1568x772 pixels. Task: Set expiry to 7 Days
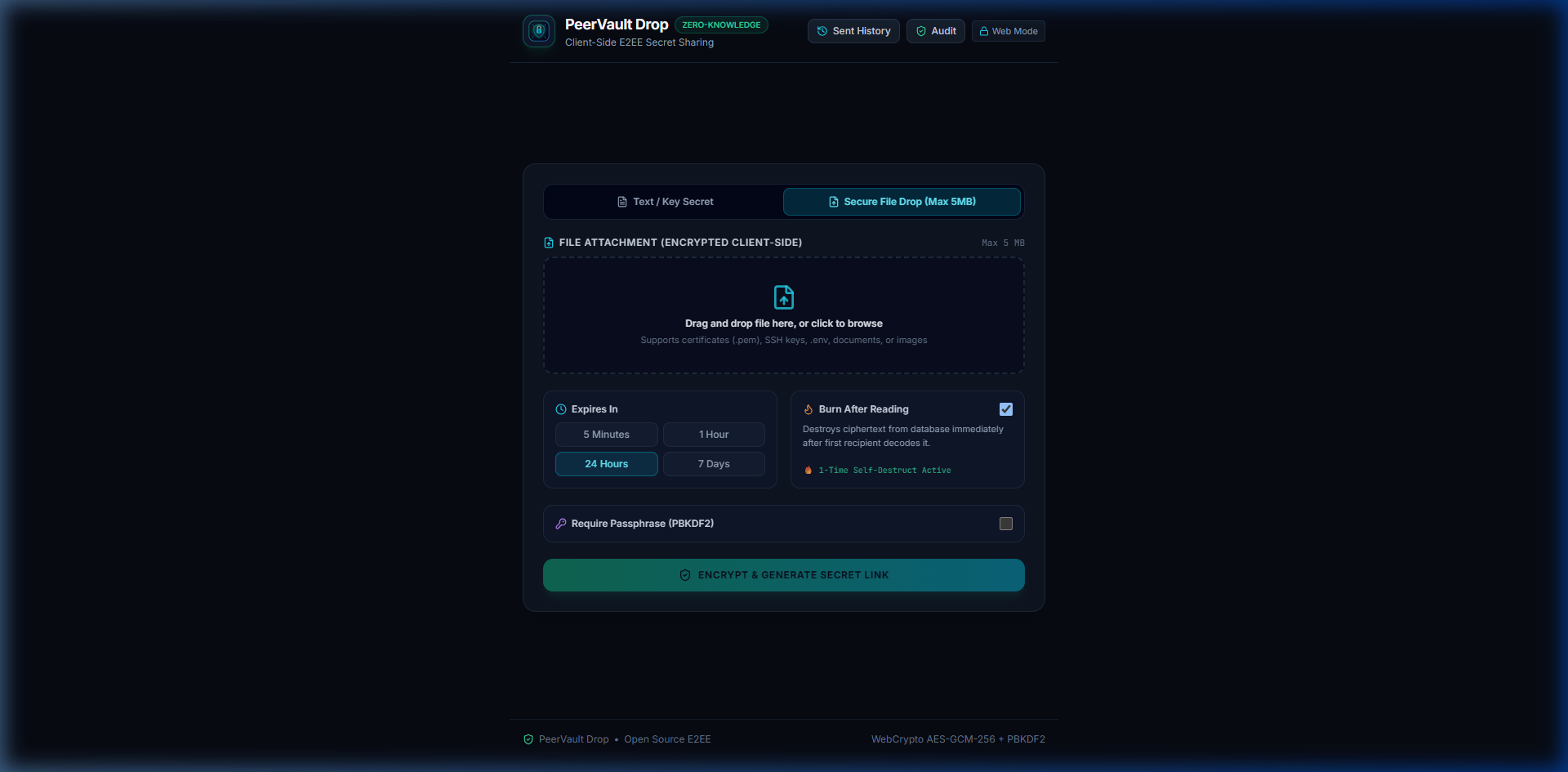coord(714,464)
